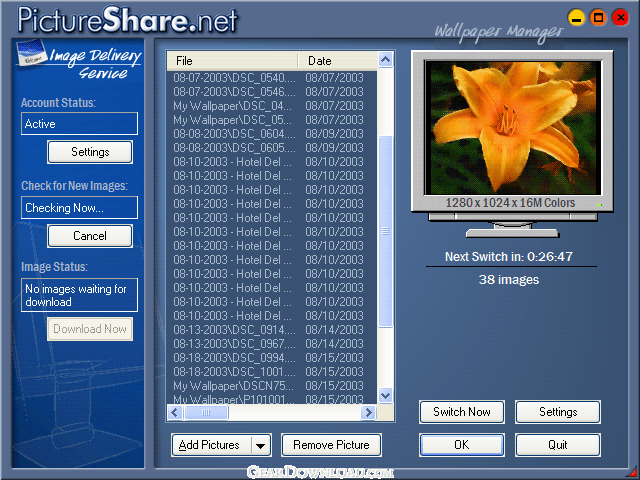Open the Add Pictures dropdown arrow
The width and height of the screenshot is (640, 480).
[x=261, y=445]
